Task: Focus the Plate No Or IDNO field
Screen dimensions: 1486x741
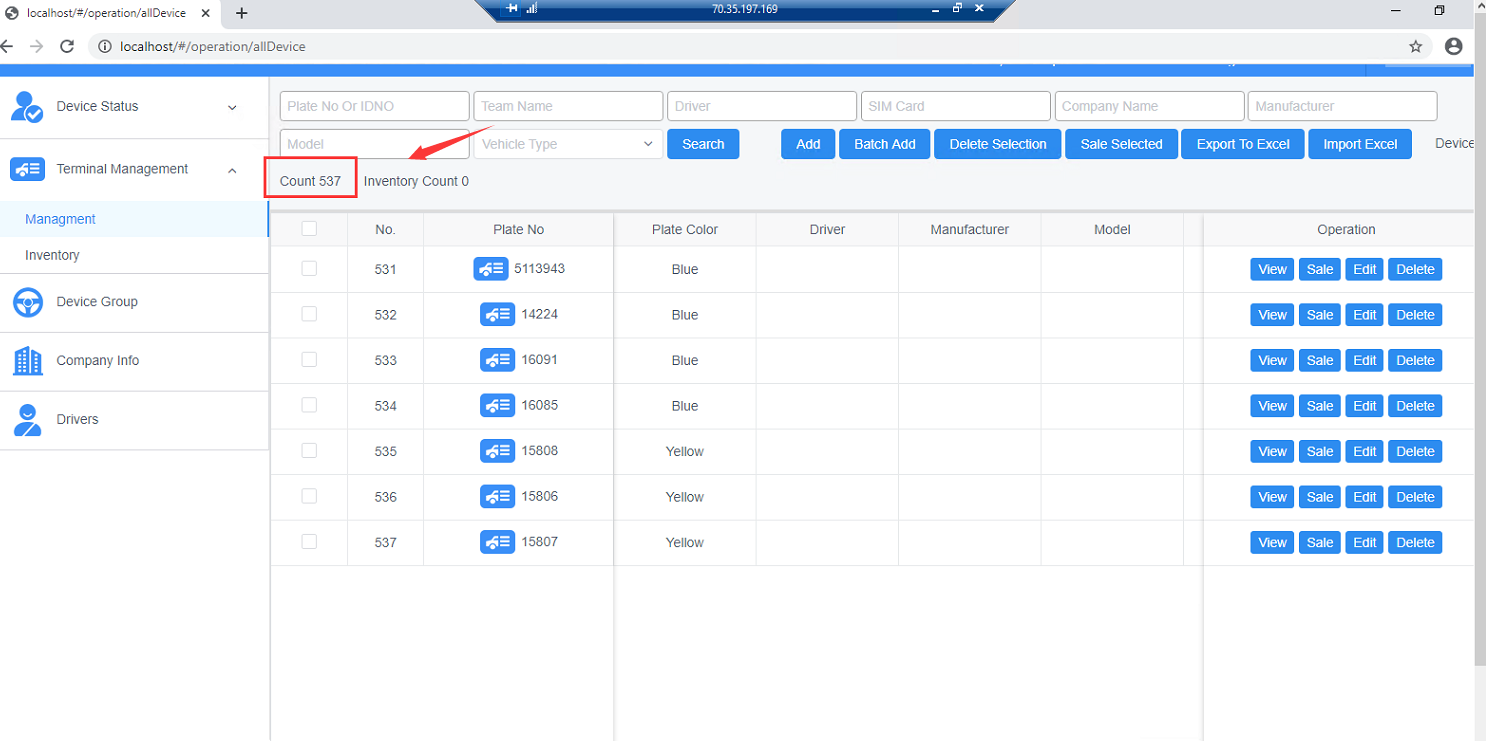Action: coord(375,106)
